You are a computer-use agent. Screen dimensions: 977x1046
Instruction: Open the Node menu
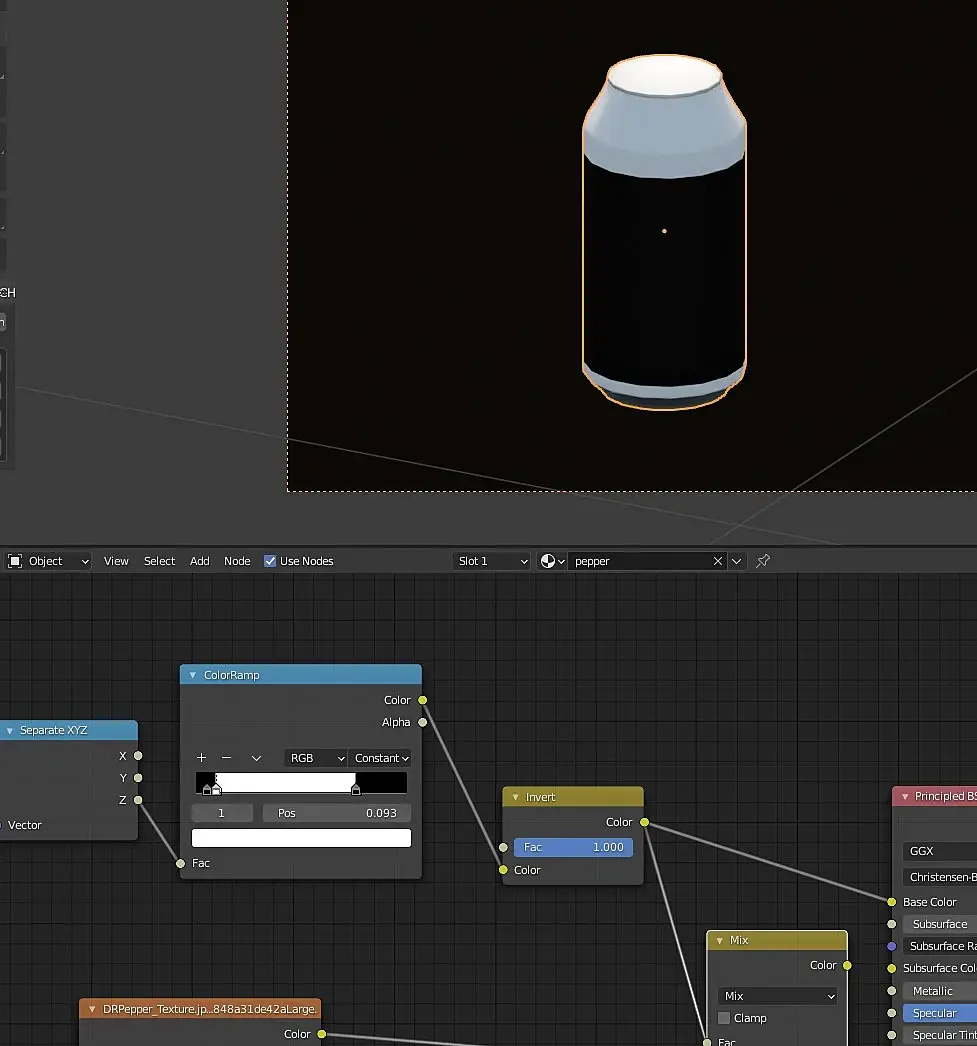(237, 561)
